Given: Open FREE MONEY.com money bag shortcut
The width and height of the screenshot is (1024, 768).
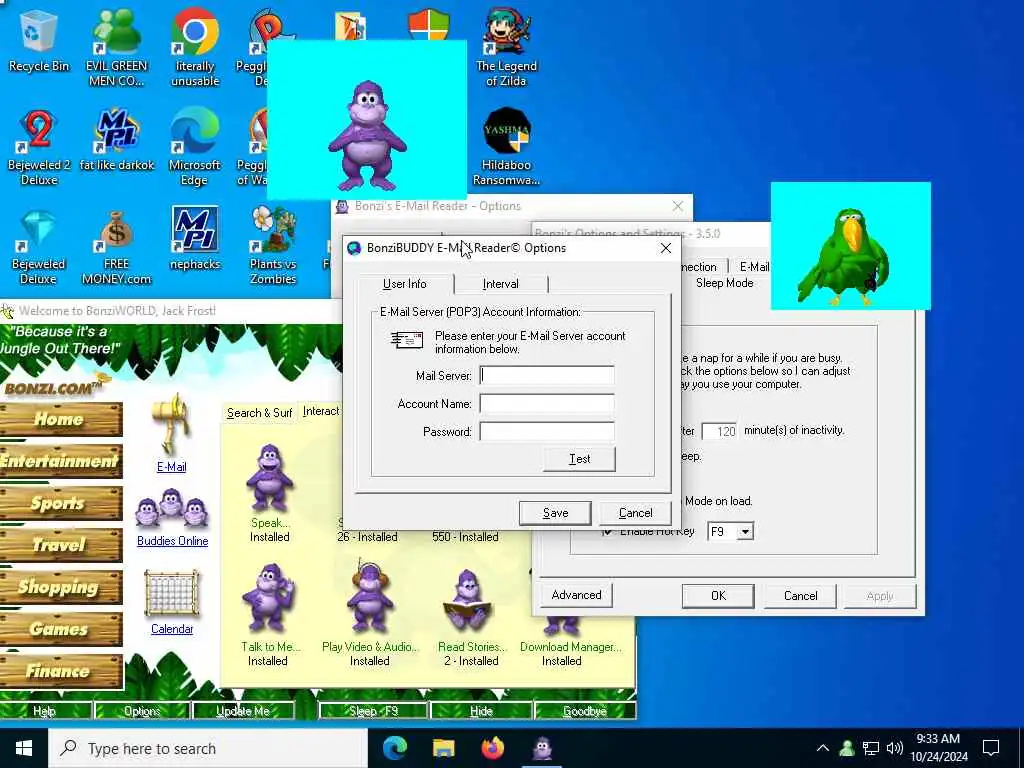Looking at the screenshot, I should [116, 247].
